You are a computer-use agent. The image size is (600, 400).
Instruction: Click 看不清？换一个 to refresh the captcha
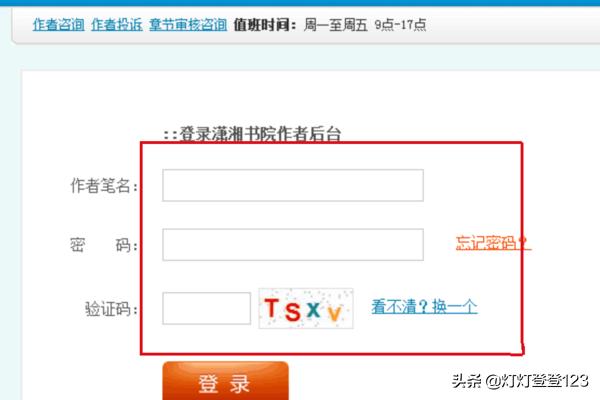[424, 307]
